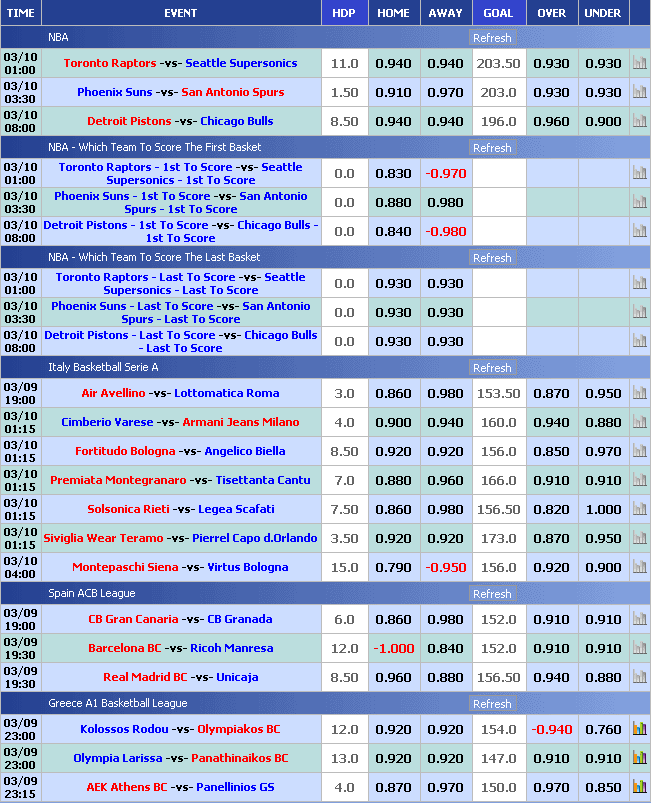Open chart icon for Detroit Pistons Last To Score row
The image size is (651, 803).
(639, 341)
